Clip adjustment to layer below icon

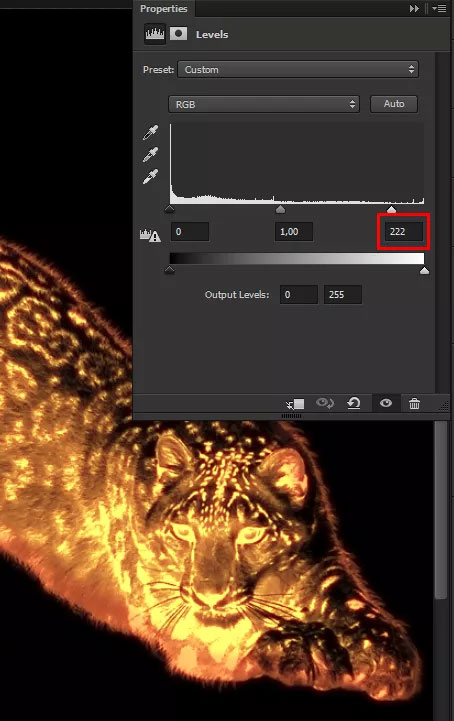[x=295, y=404]
